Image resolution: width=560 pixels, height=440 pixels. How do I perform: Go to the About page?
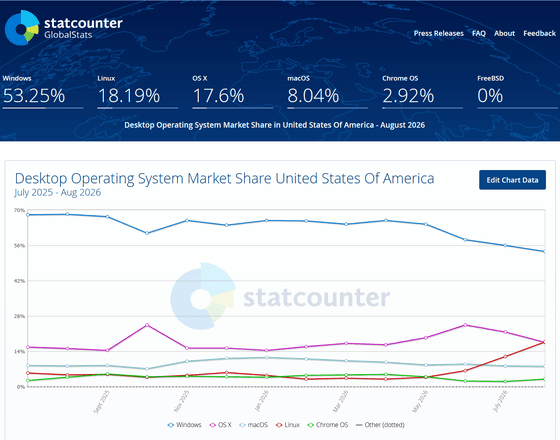(x=504, y=33)
